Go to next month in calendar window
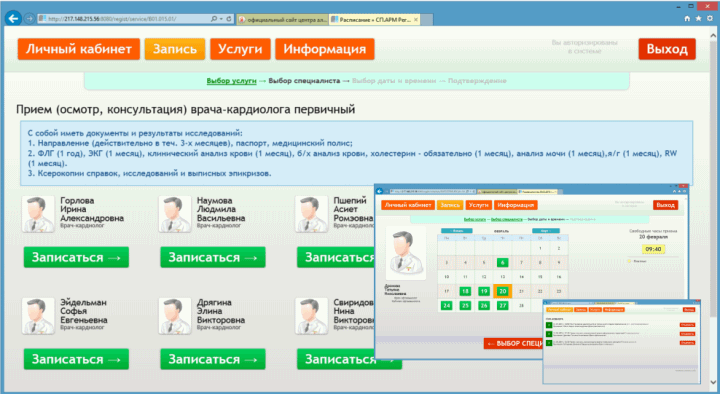This screenshot has height=394, width=720. click(x=546, y=231)
